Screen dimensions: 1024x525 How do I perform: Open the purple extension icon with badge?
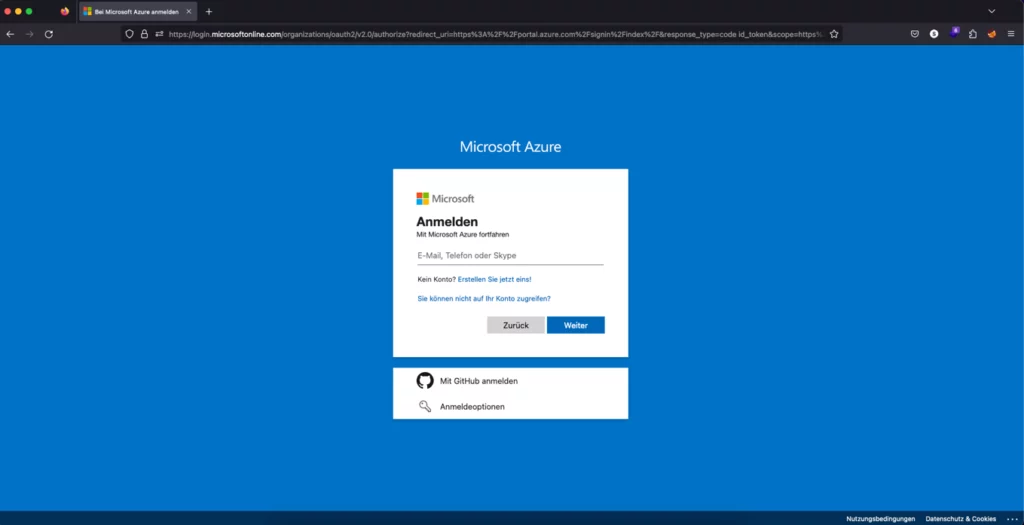954,33
